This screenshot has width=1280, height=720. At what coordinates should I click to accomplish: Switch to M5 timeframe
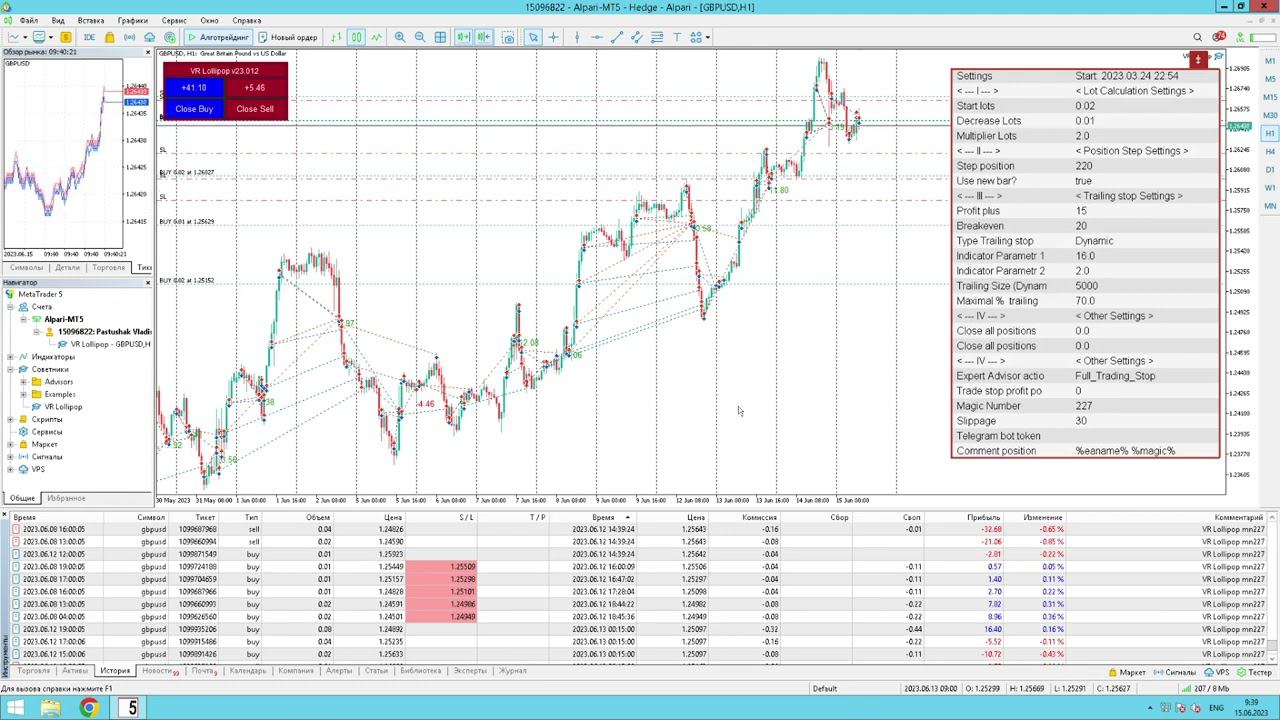[1270, 79]
